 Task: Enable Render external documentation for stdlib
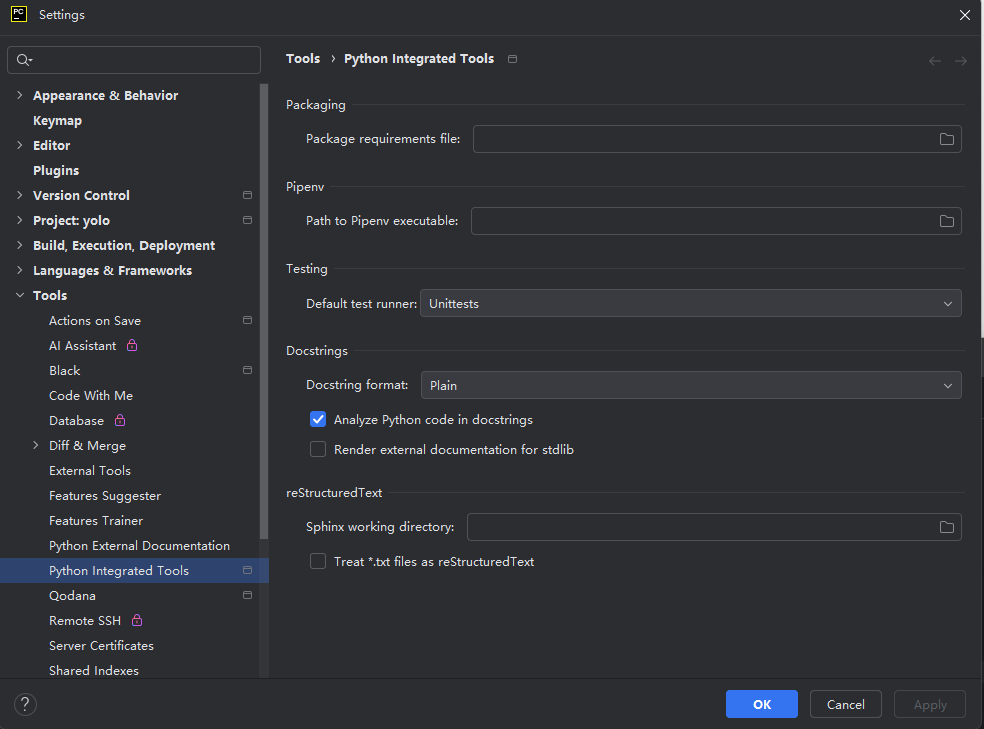(318, 449)
